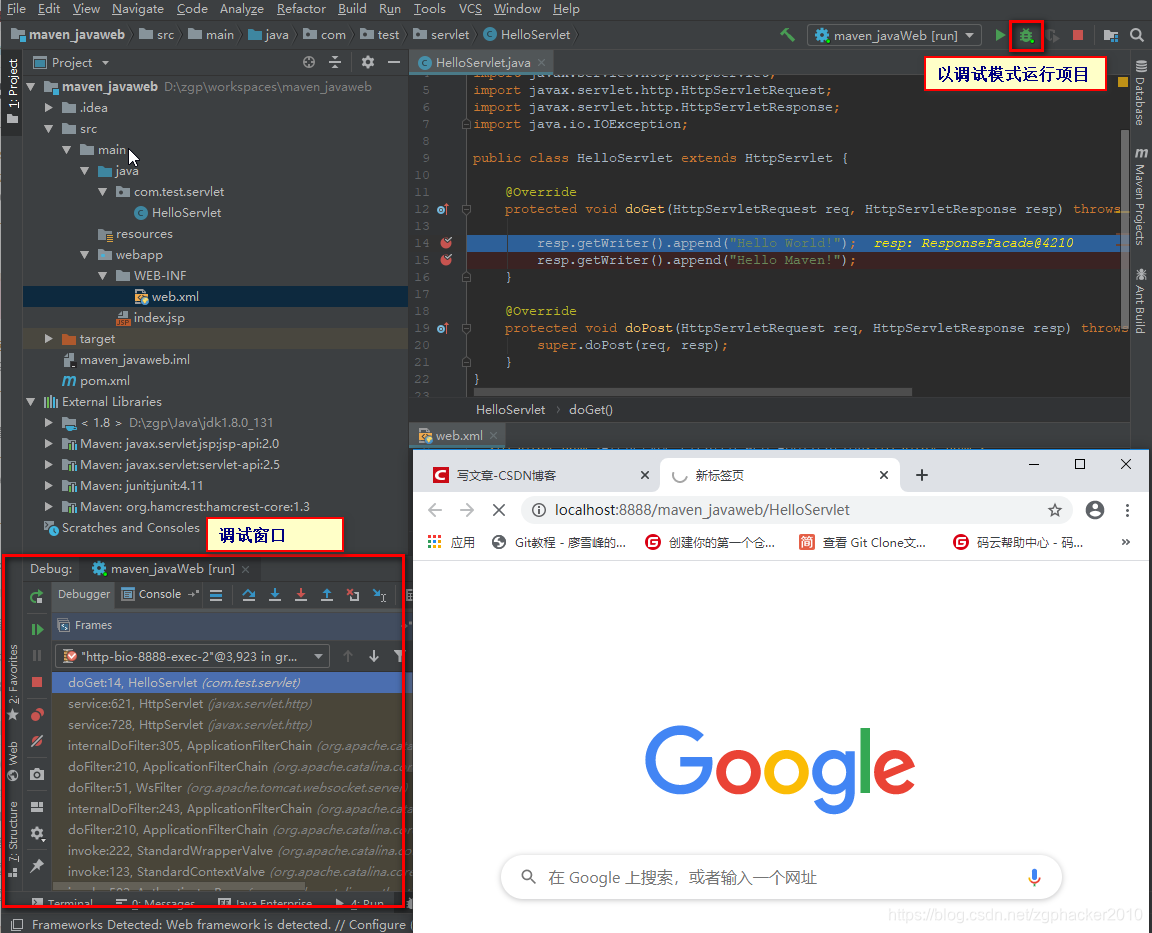
Task: Resume program in Debug panel
Action: coord(37,629)
